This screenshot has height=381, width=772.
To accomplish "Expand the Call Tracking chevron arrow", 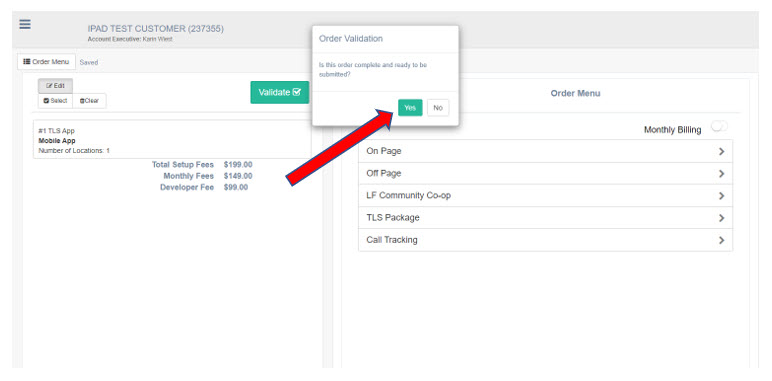I will [722, 240].
